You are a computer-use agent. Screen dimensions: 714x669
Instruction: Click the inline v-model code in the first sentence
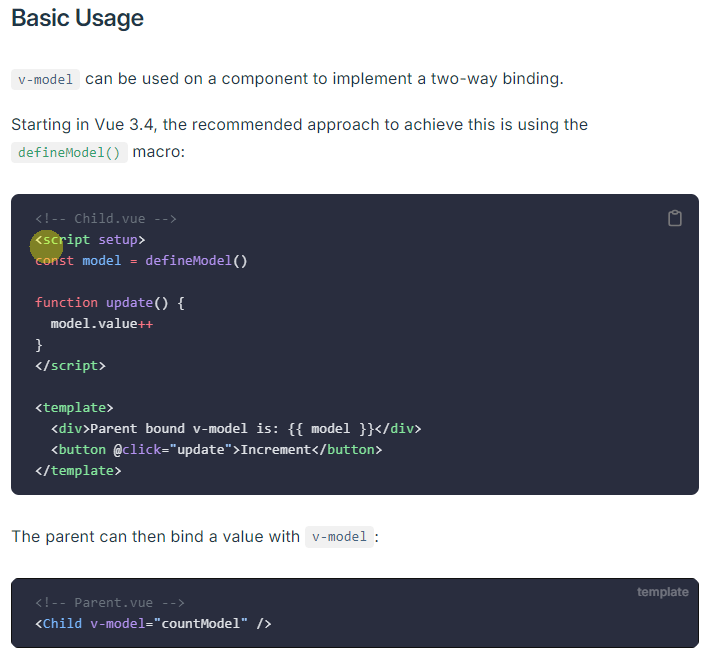click(x=45, y=80)
